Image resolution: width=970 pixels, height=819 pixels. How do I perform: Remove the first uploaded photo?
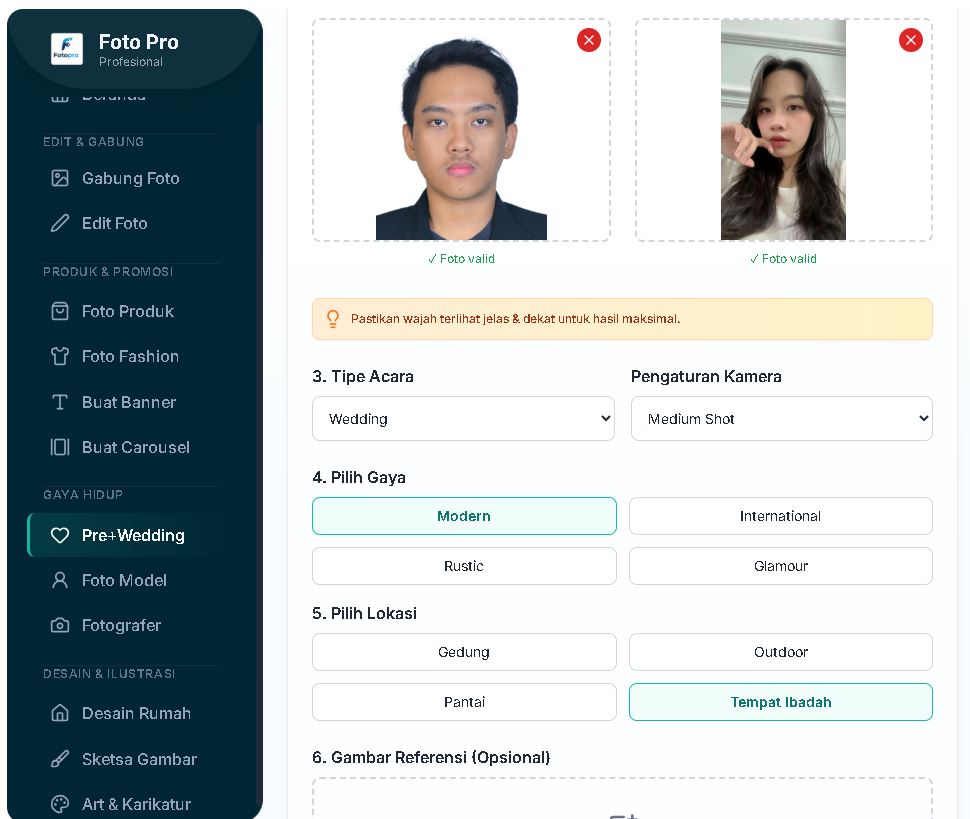[588, 40]
